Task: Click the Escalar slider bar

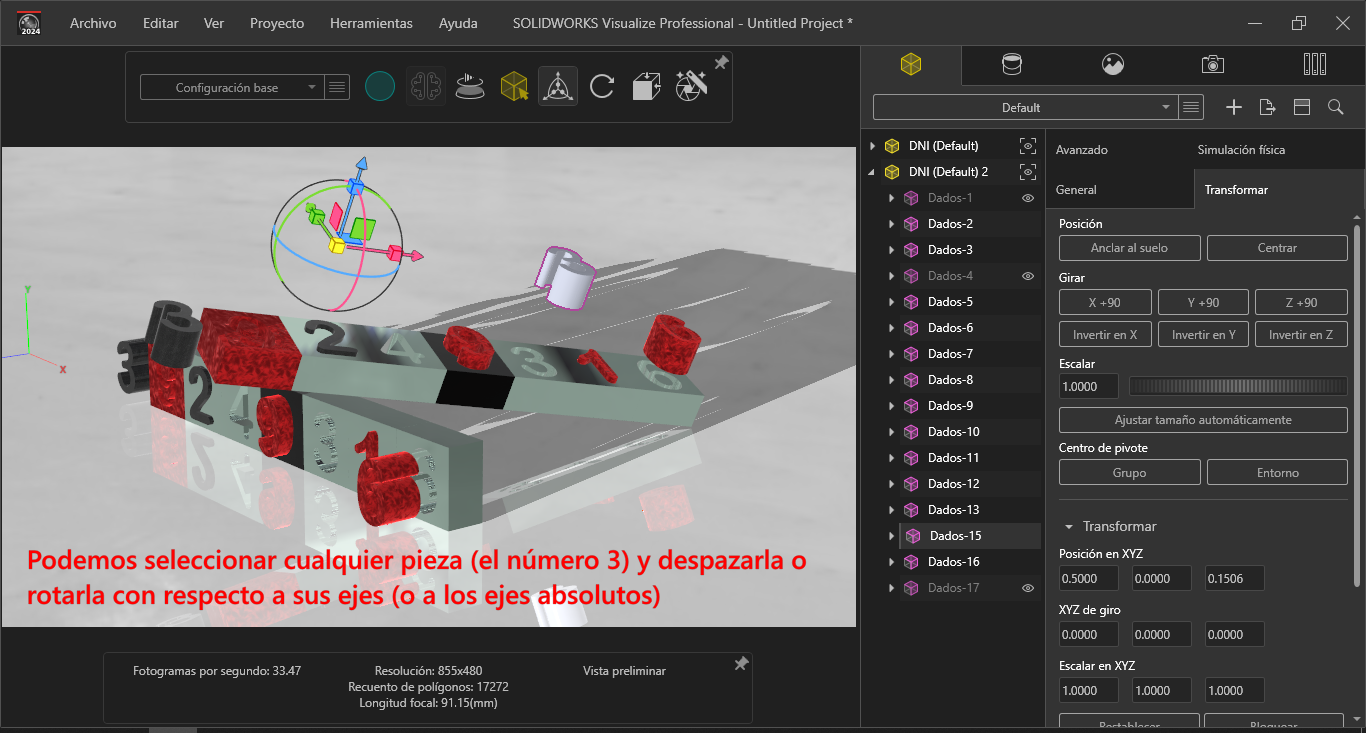Action: tap(1238, 386)
